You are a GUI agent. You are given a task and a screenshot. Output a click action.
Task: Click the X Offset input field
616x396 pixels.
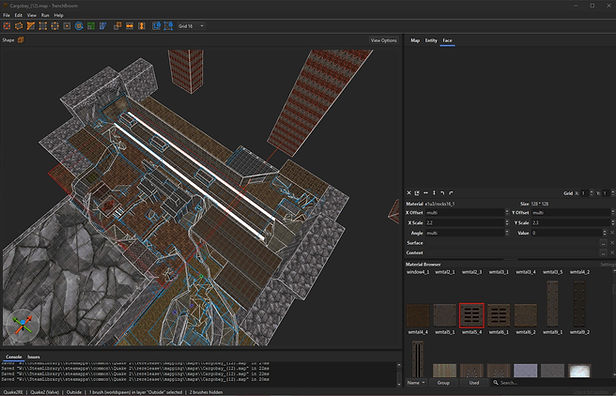[x=465, y=213]
